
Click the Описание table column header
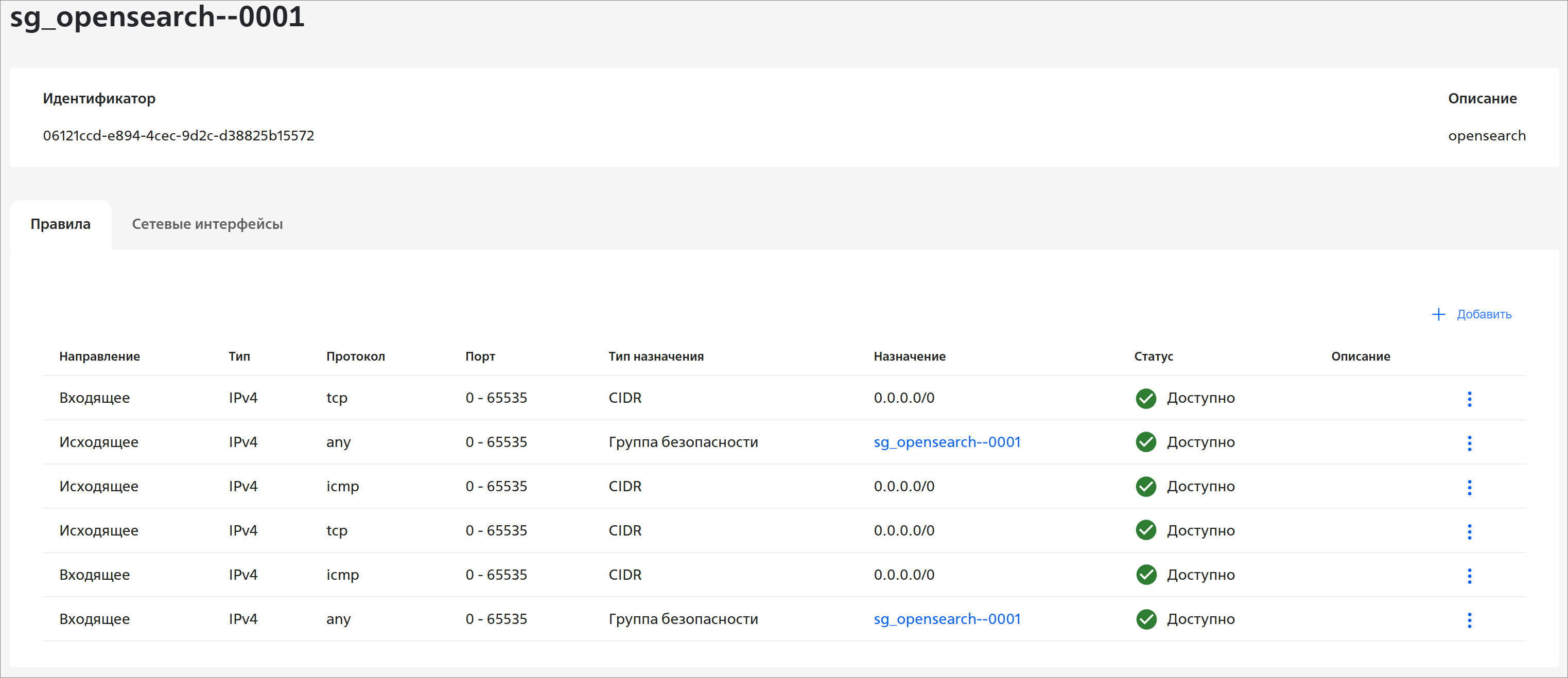point(1360,356)
